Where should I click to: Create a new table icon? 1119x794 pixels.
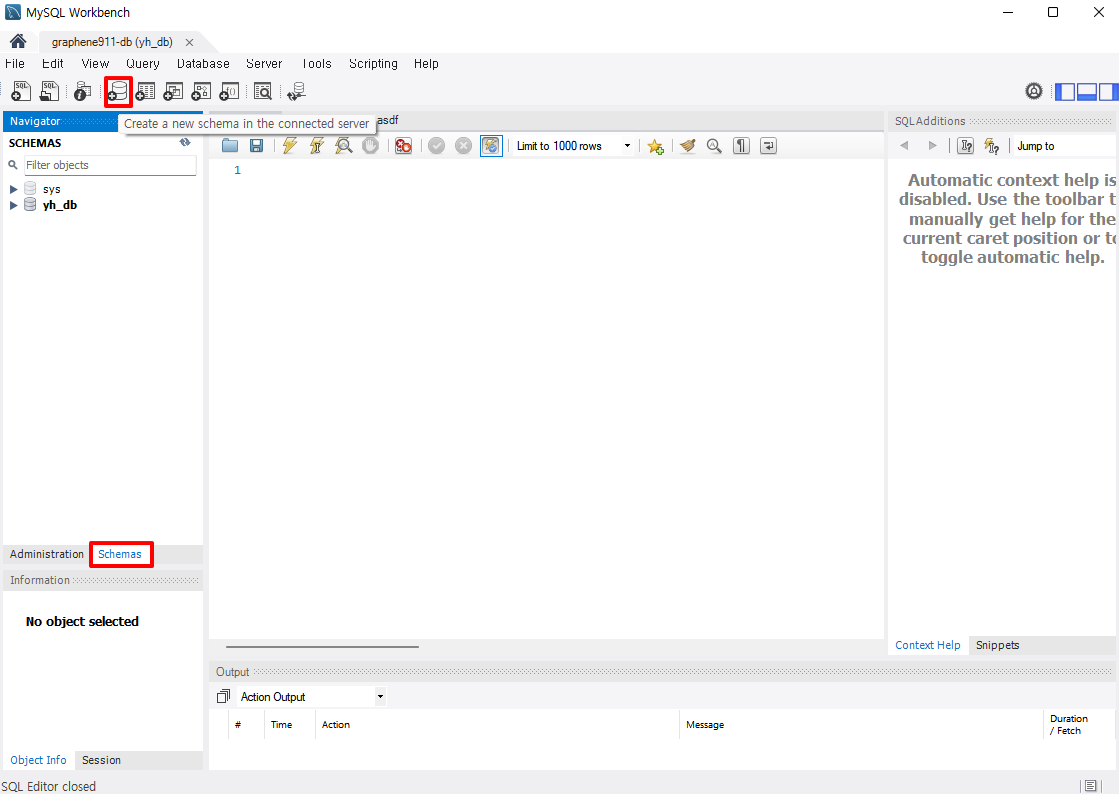point(146,91)
